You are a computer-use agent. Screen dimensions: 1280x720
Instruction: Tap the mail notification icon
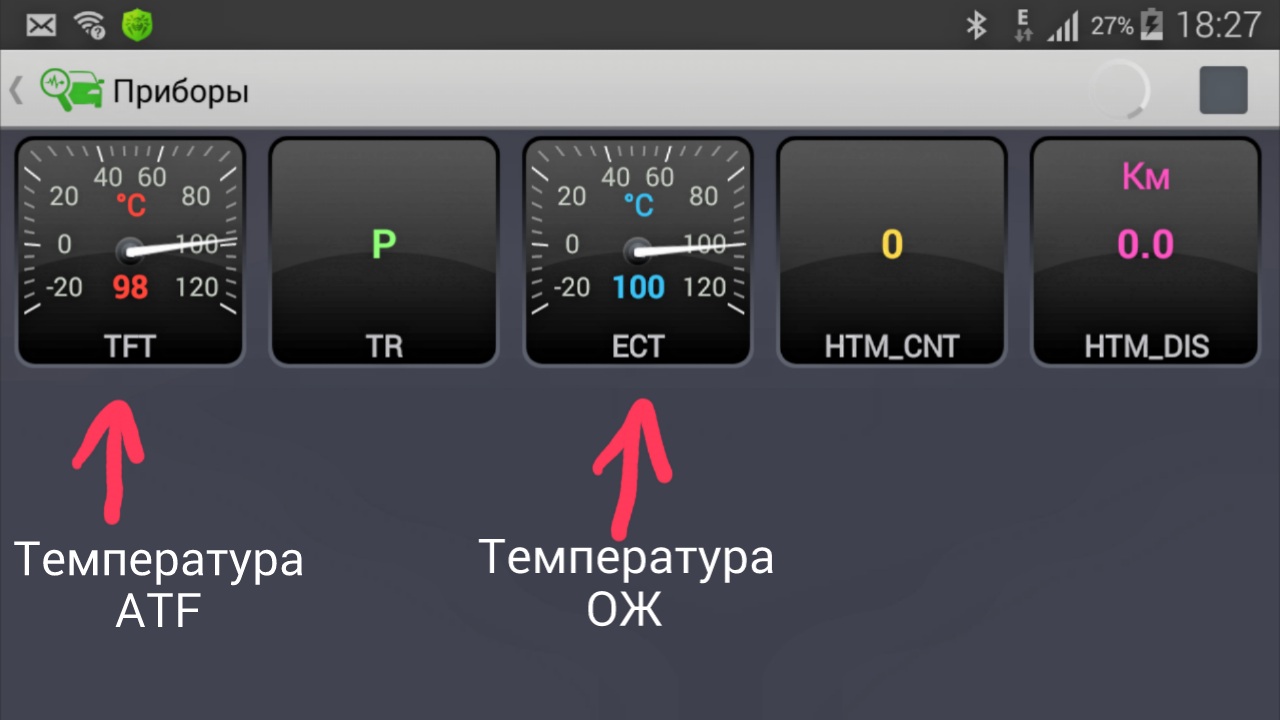[41, 25]
